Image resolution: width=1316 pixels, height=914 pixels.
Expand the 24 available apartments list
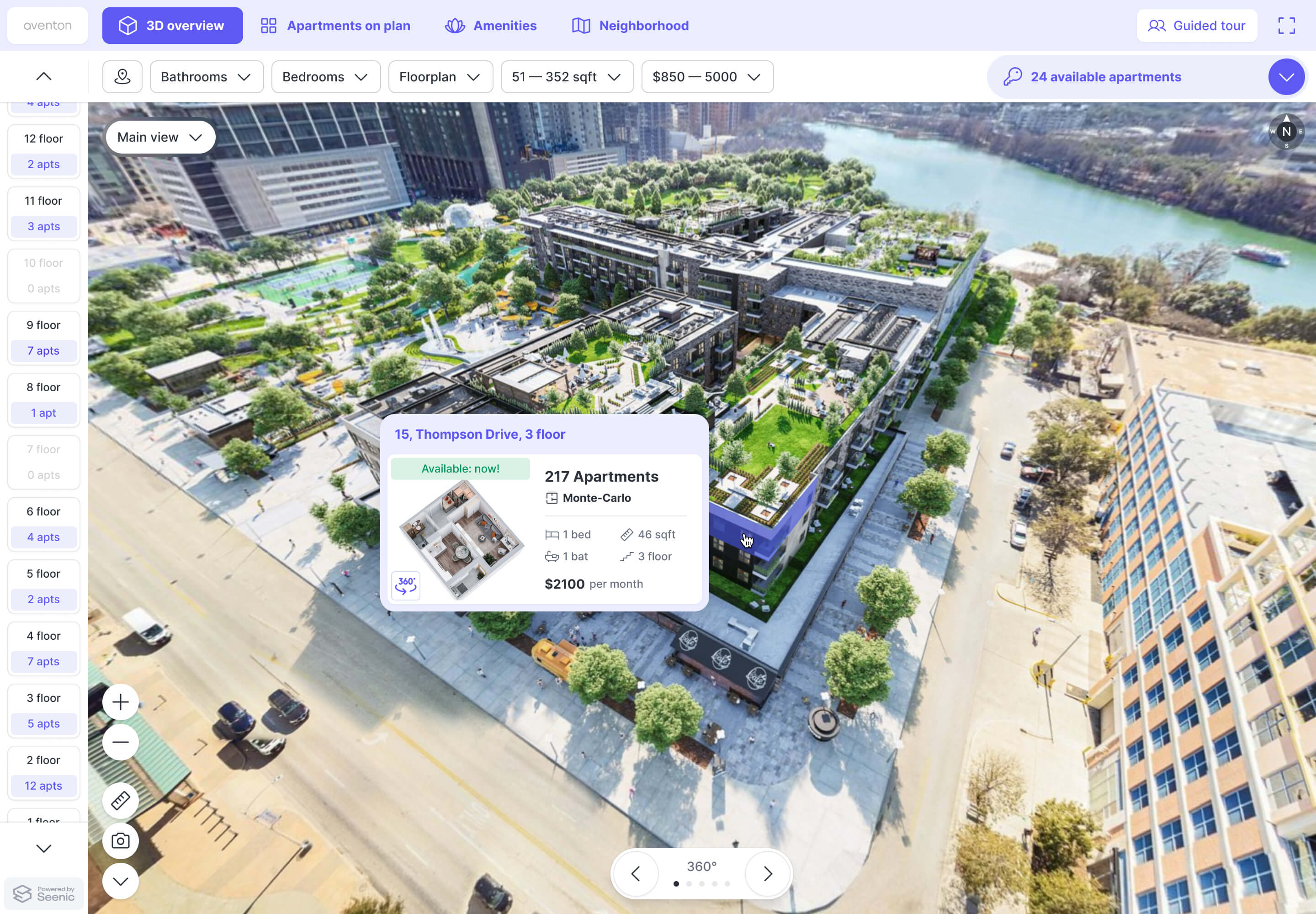click(x=1286, y=77)
